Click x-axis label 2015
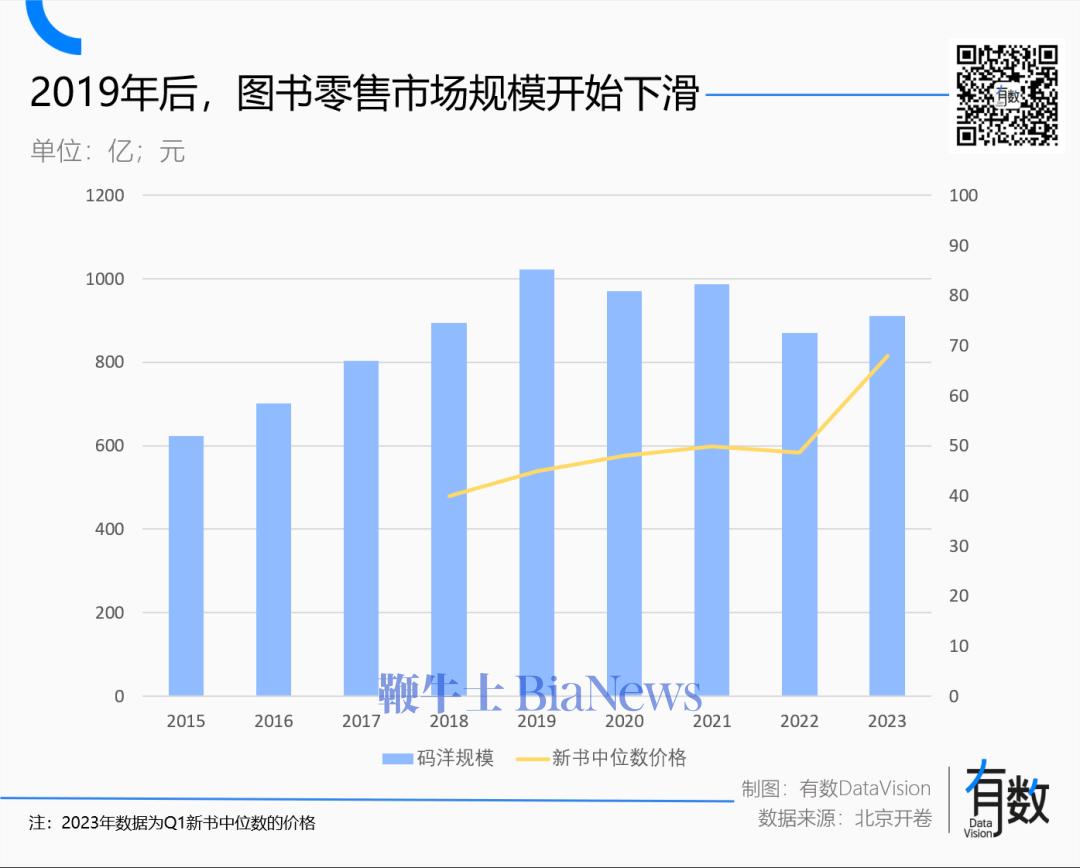The image size is (1080, 868). (x=186, y=721)
